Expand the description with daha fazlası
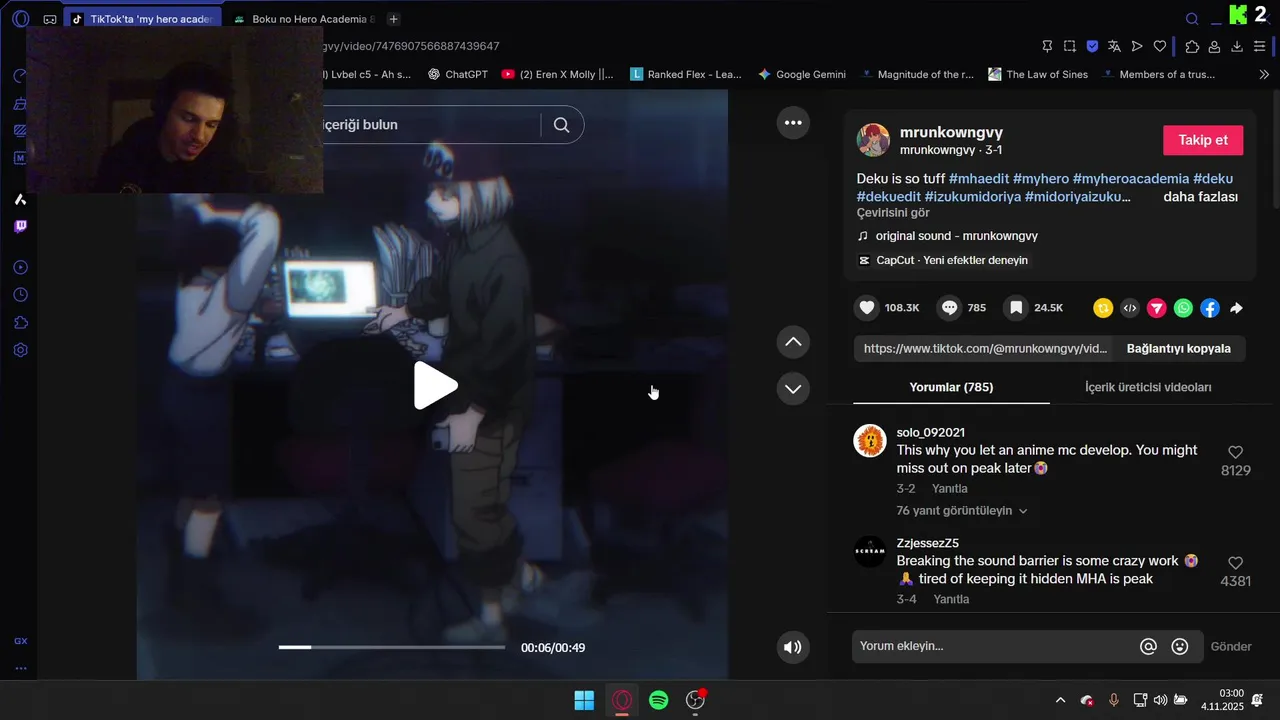This screenshot has height=720, width=1280. [1200, 197]
